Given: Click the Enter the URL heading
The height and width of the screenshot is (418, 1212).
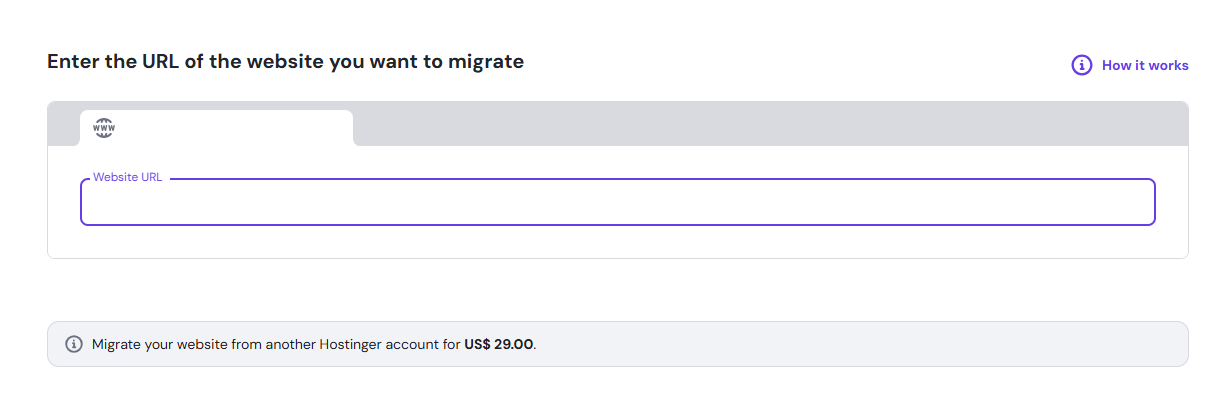Looking at the screenshot, I should click(285, 62).
